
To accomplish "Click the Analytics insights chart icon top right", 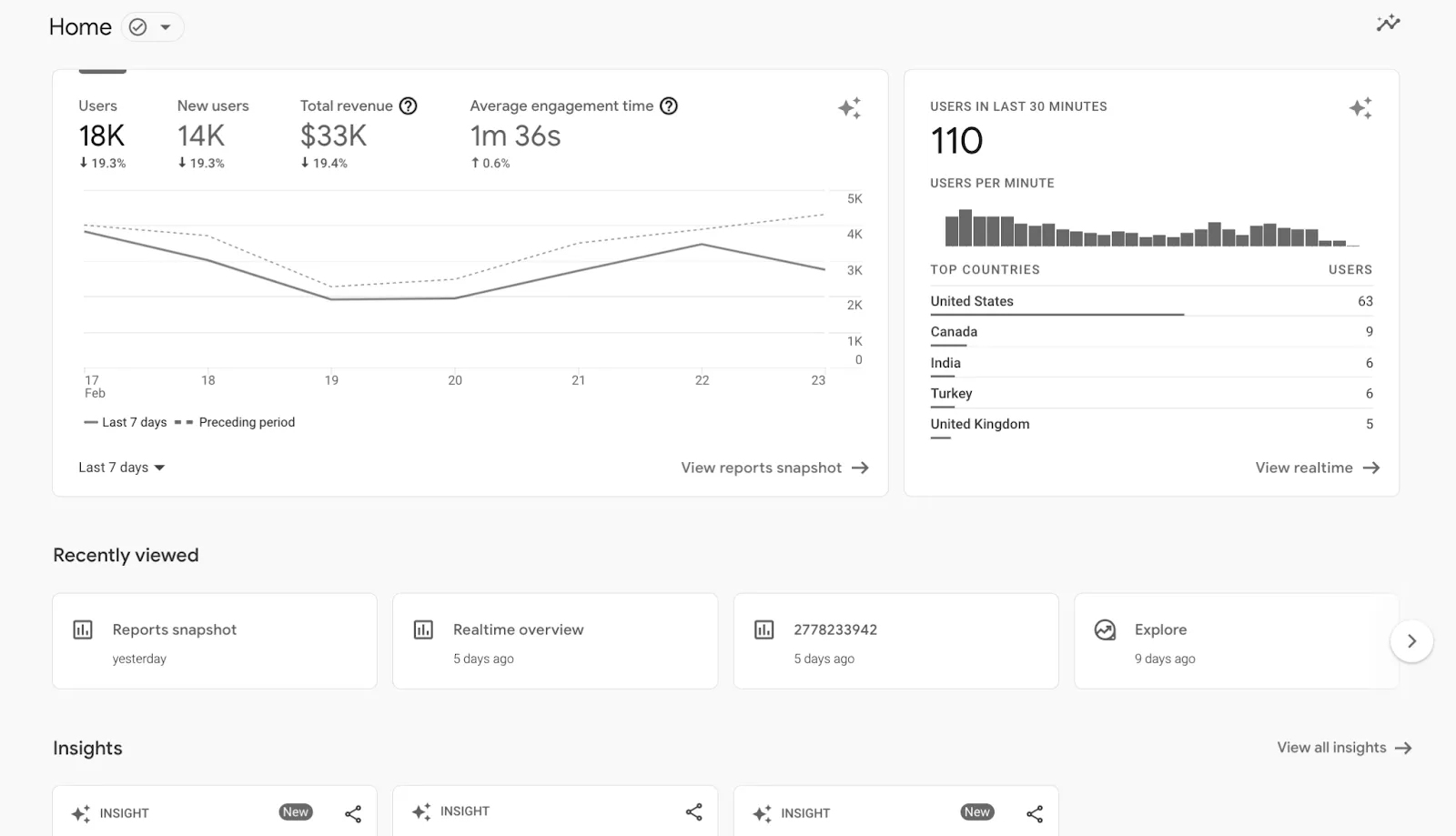I will pos(1388,23).
